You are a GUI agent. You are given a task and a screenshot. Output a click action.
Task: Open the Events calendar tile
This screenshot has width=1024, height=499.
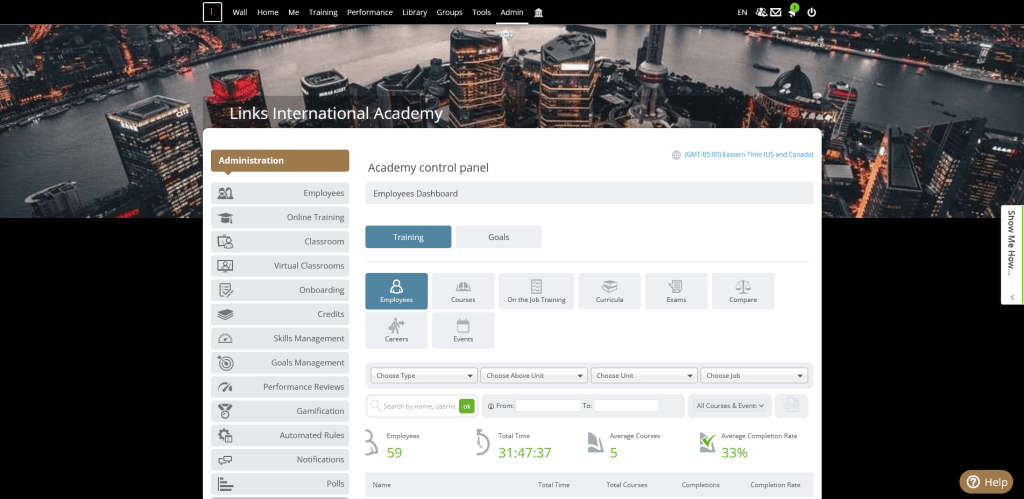click(463, 330)
